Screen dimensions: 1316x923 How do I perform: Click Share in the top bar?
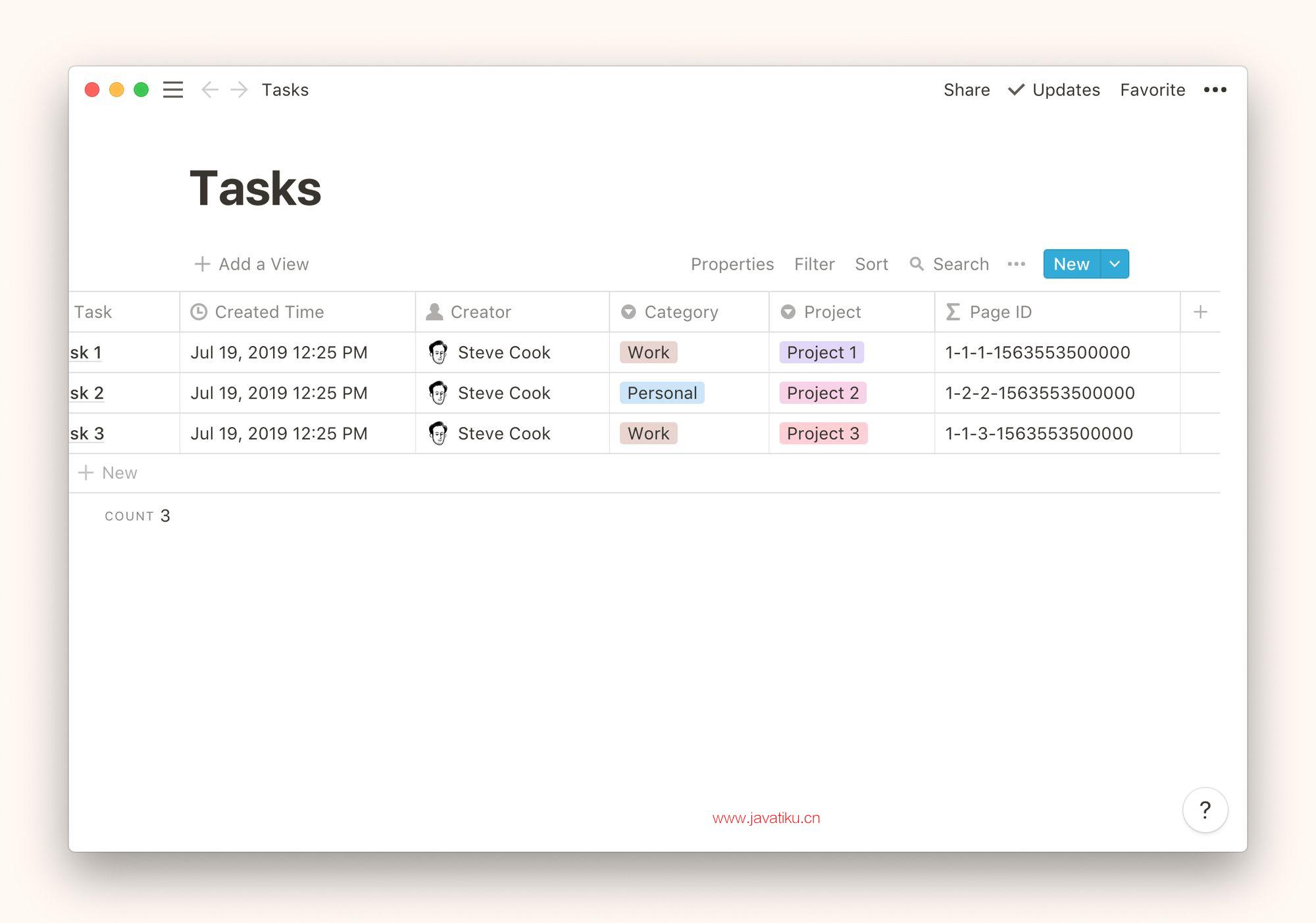click(x=967, y=89)
